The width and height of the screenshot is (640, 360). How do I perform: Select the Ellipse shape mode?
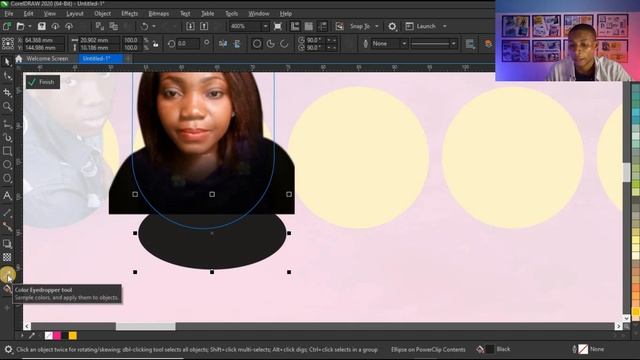click(257, 44)
